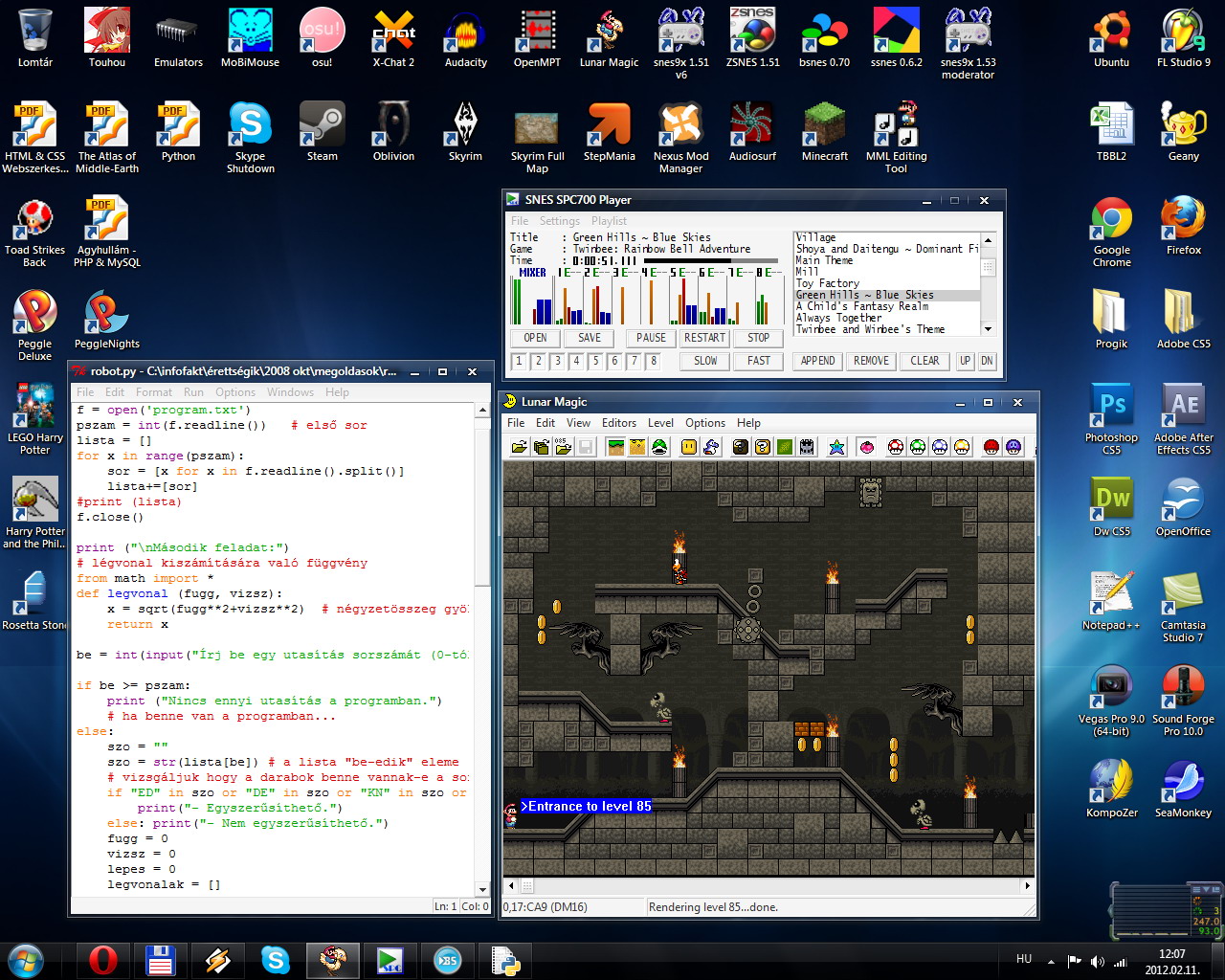Open the Playlist menu in SPC700 Player

pyautogui.click(x=609, y=221)
